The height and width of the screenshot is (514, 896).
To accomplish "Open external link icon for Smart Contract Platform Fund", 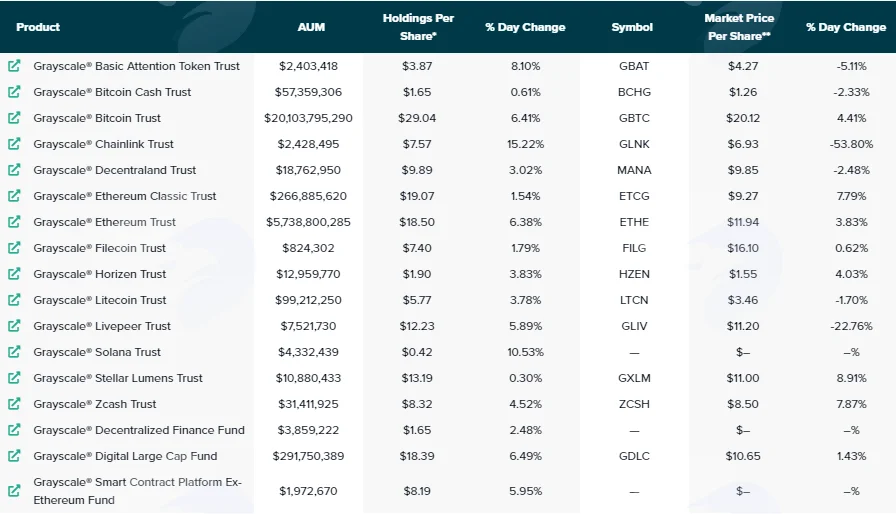I will tap(14, 491).
